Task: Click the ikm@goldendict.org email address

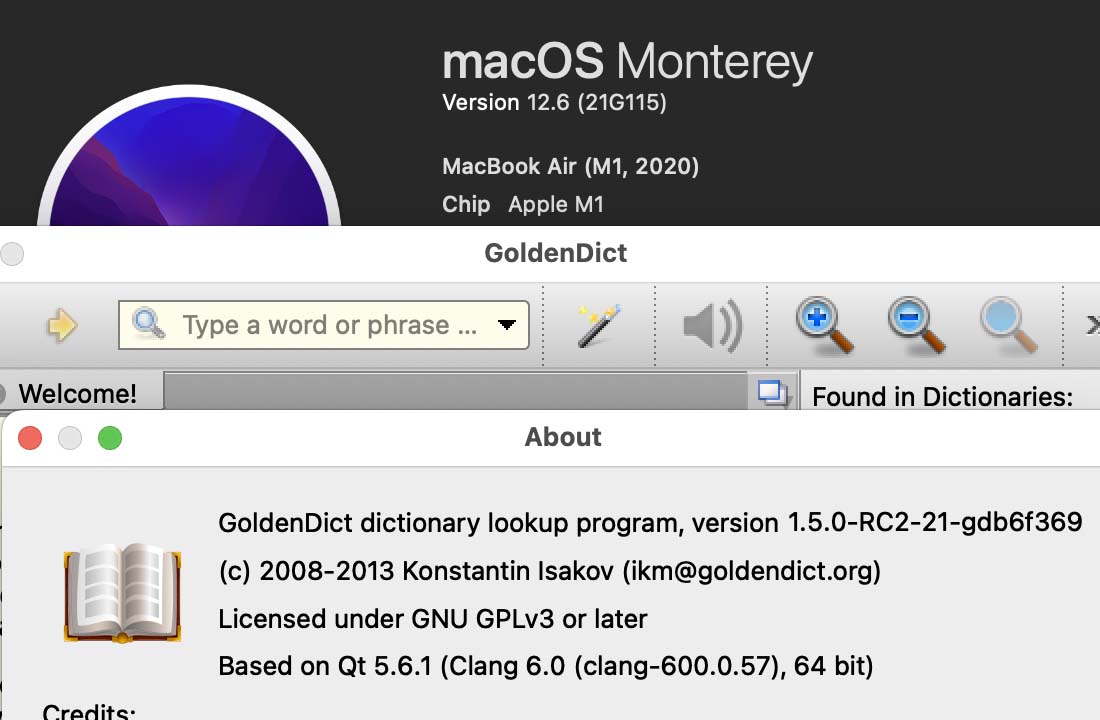Action: [751, 571]
